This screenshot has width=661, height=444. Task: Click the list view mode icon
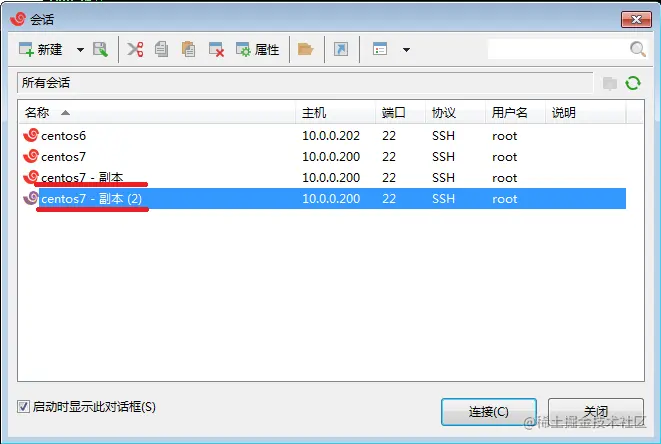pos(380,50)
